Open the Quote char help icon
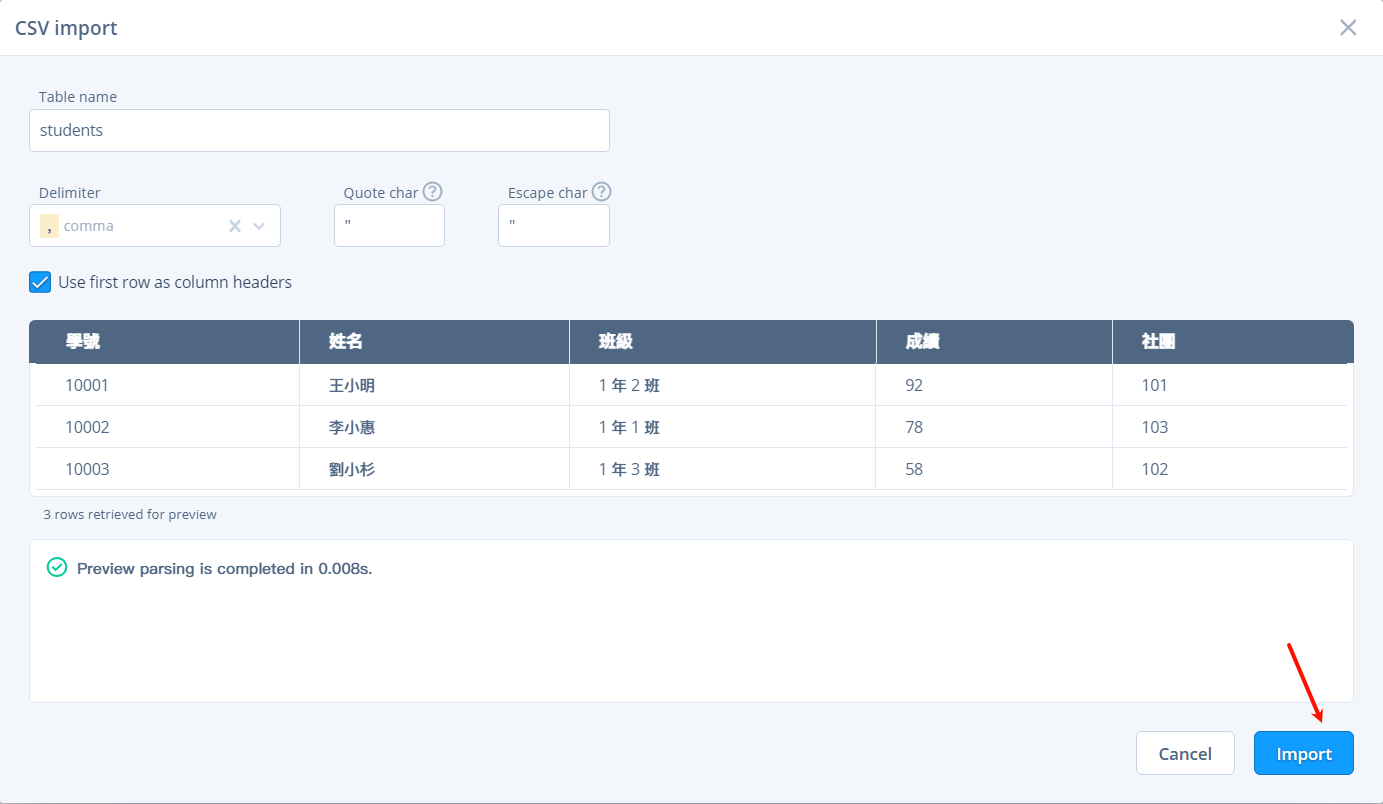 tap(432, 192)
